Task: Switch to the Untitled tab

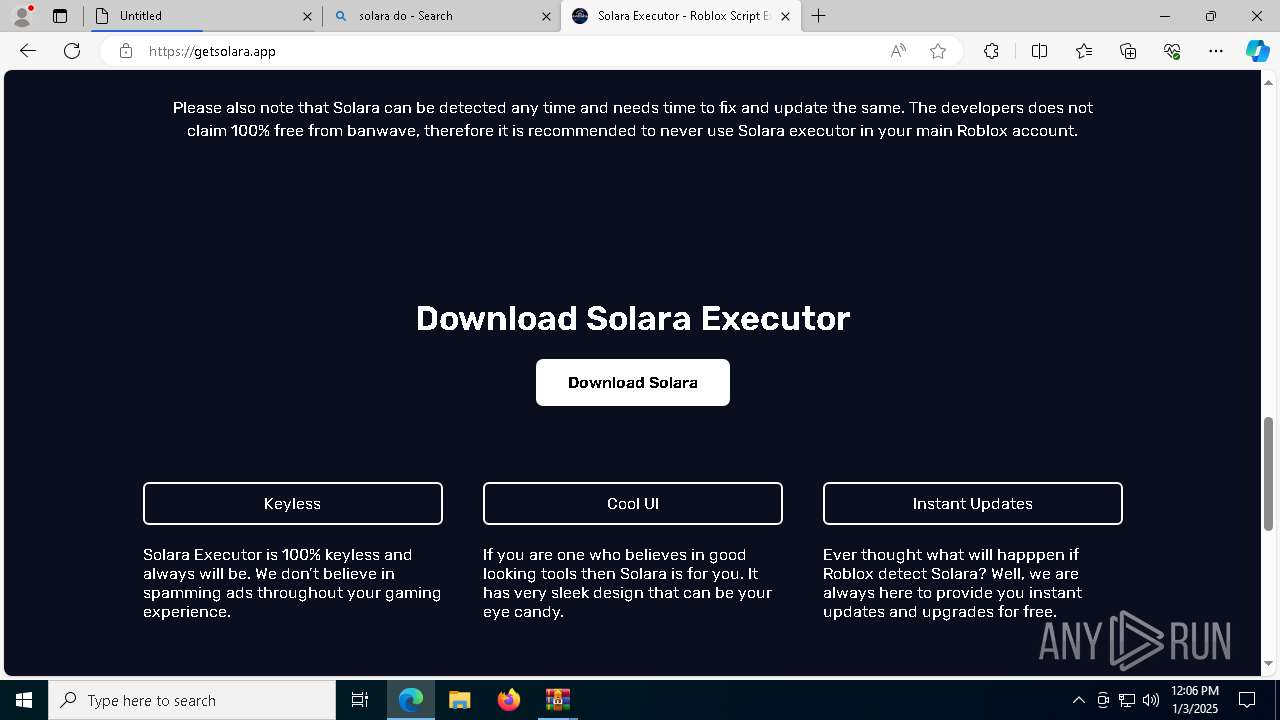Action: pos(200,16)
